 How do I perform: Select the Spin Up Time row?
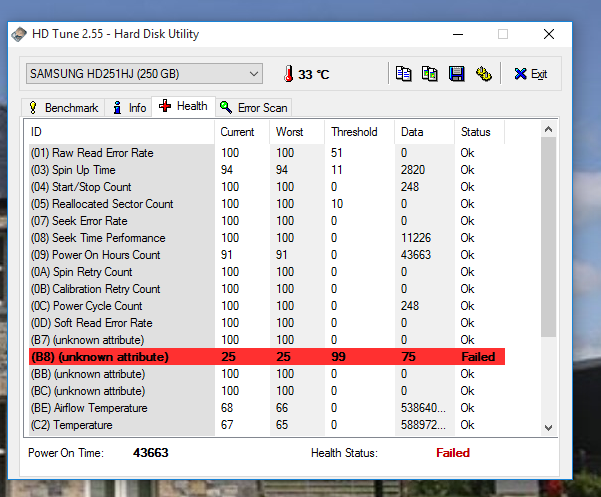pyautogui.click(x=267, y=170)
